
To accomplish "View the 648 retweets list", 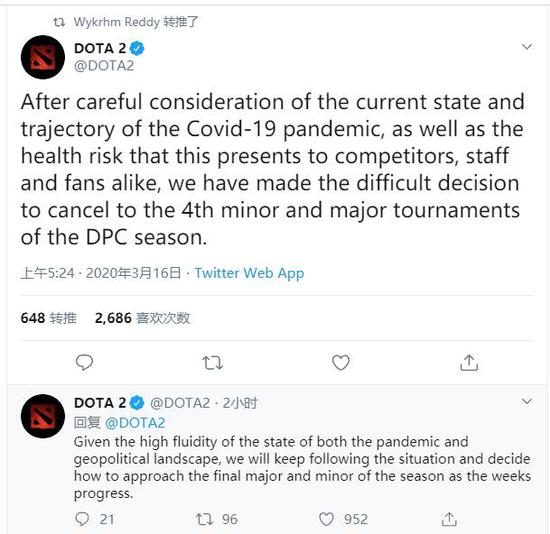I will click(x=48, y=318).
